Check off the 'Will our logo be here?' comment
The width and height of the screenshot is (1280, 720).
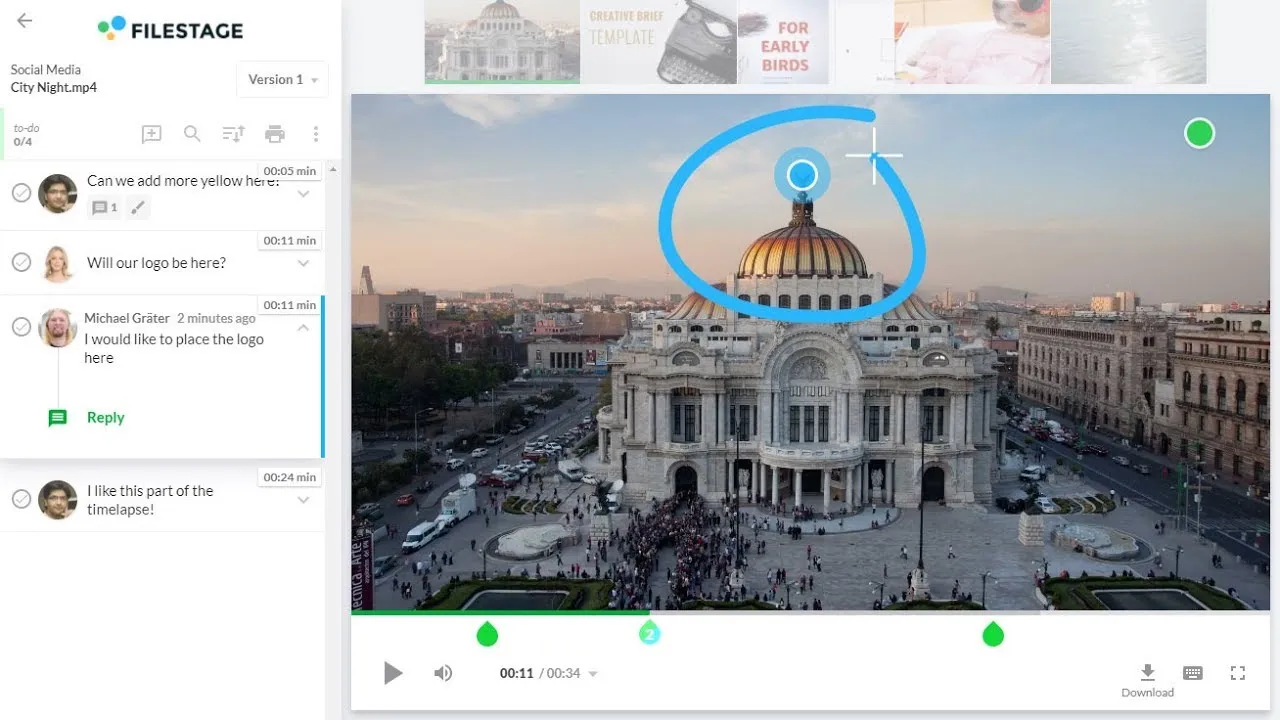pos(21,262)
